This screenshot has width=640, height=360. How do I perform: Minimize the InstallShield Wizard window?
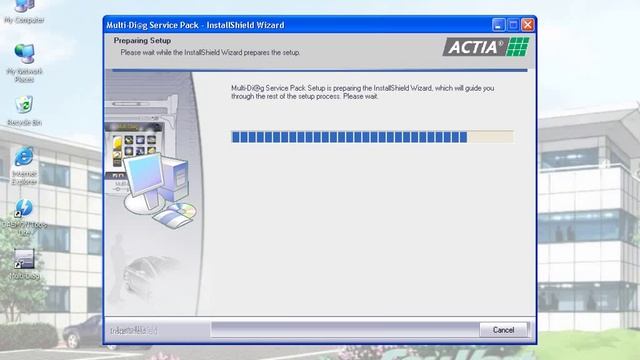498,25
